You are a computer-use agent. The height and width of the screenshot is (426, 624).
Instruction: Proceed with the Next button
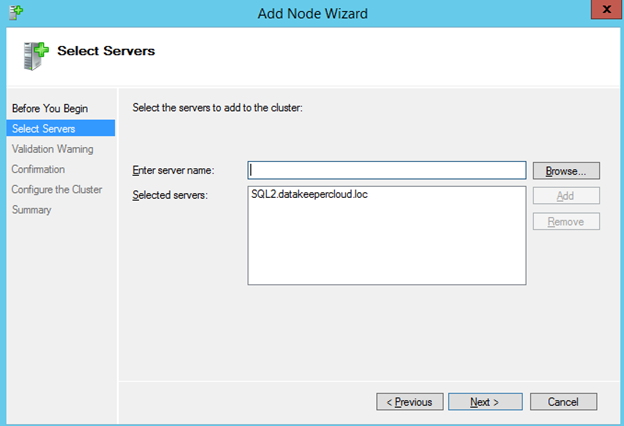(x=485, y=402)
